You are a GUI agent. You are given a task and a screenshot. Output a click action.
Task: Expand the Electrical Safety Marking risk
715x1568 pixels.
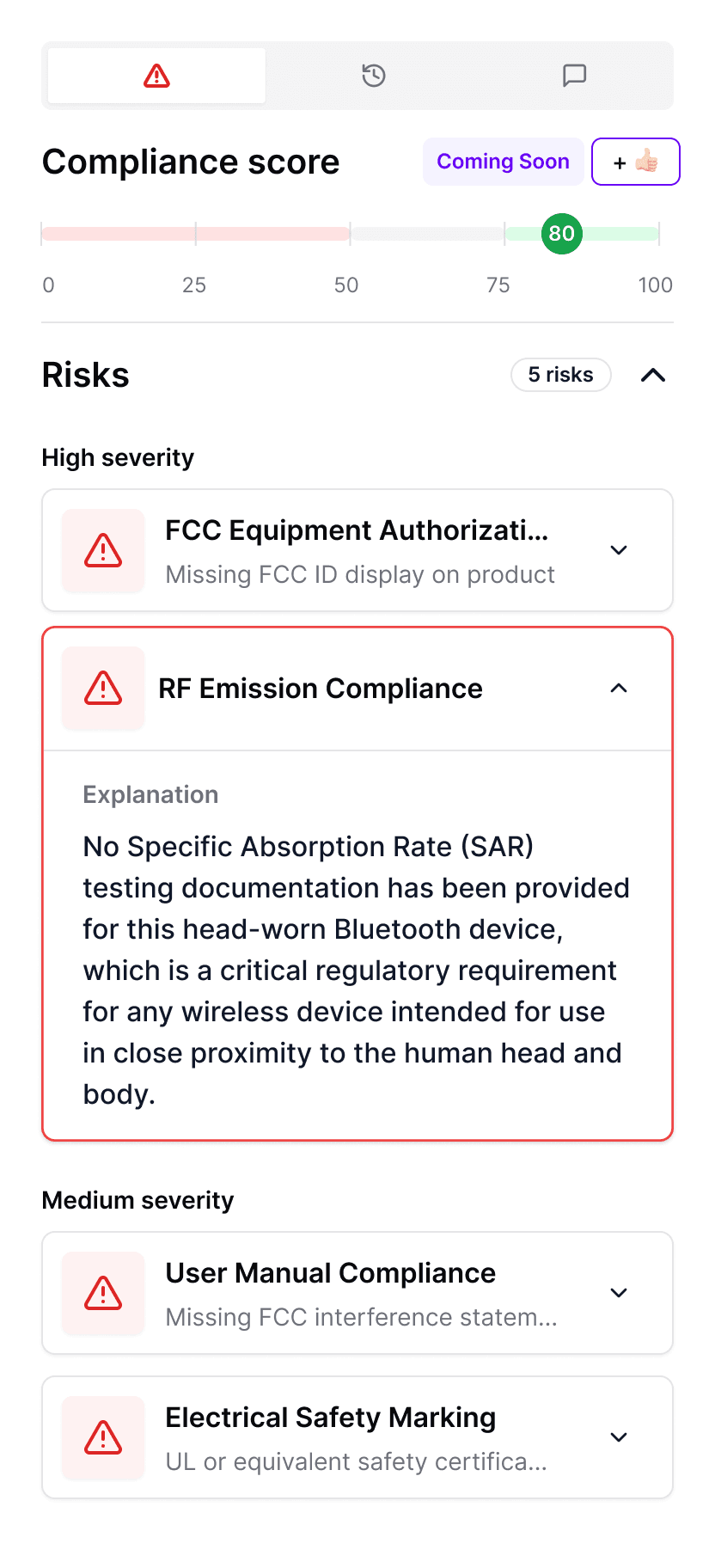(x=618, y=1437)
